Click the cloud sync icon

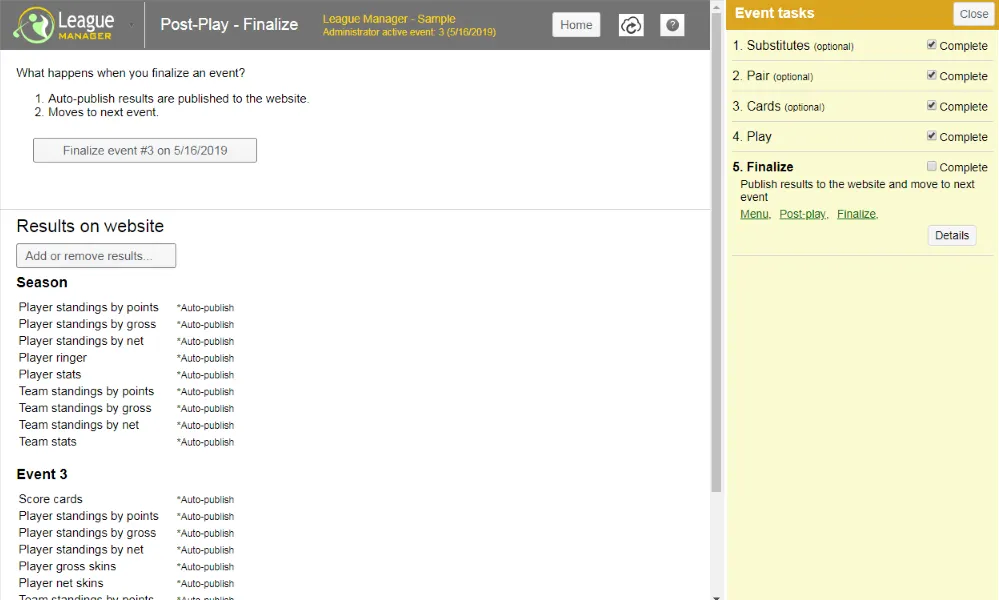[631, 25]
